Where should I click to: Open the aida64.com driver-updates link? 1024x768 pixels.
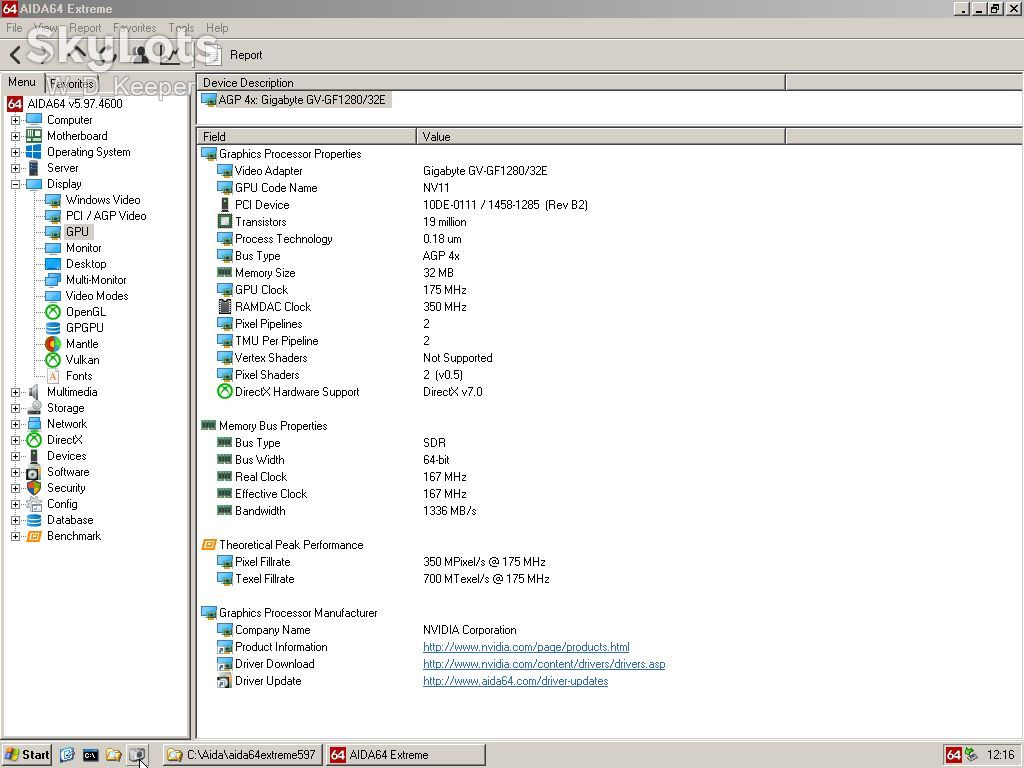(515, 681)
